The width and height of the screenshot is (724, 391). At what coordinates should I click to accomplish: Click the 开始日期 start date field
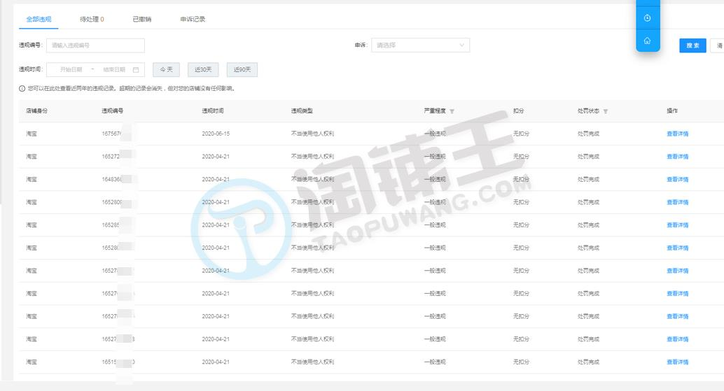coord(71,70)
